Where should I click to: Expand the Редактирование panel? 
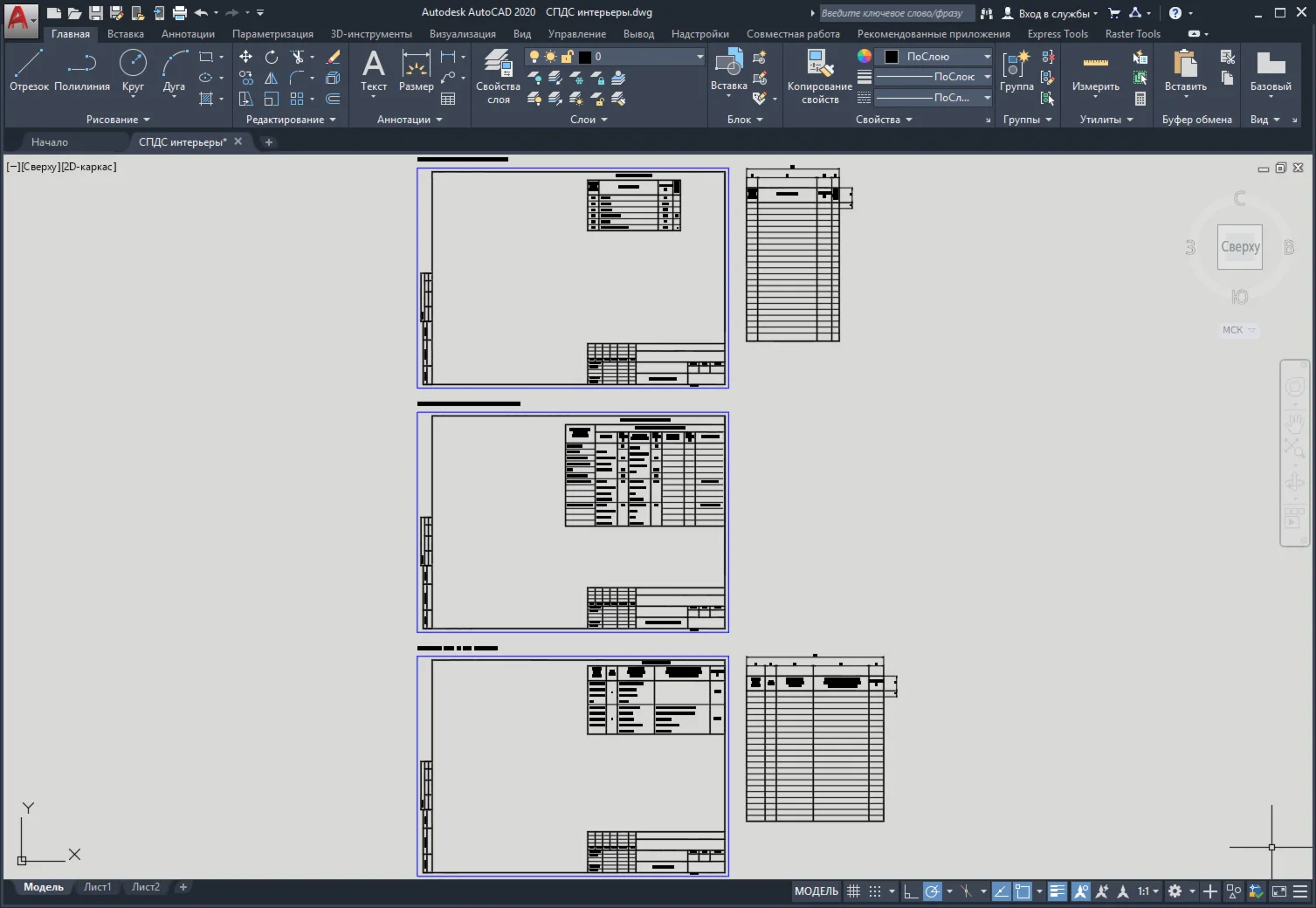291,120
